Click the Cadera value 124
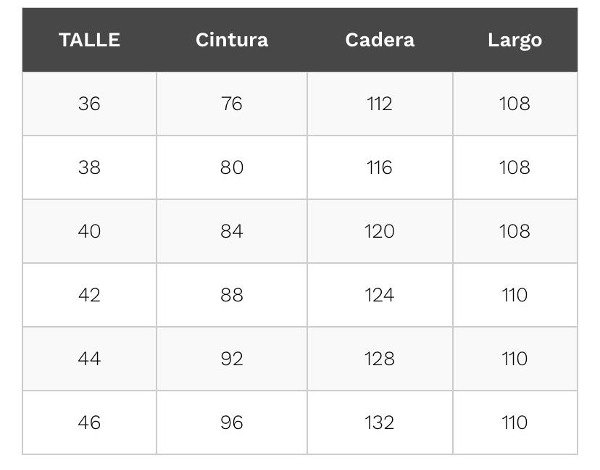Image resolution: width=600 pixels, height=470 pixels. tap(380, 295)
